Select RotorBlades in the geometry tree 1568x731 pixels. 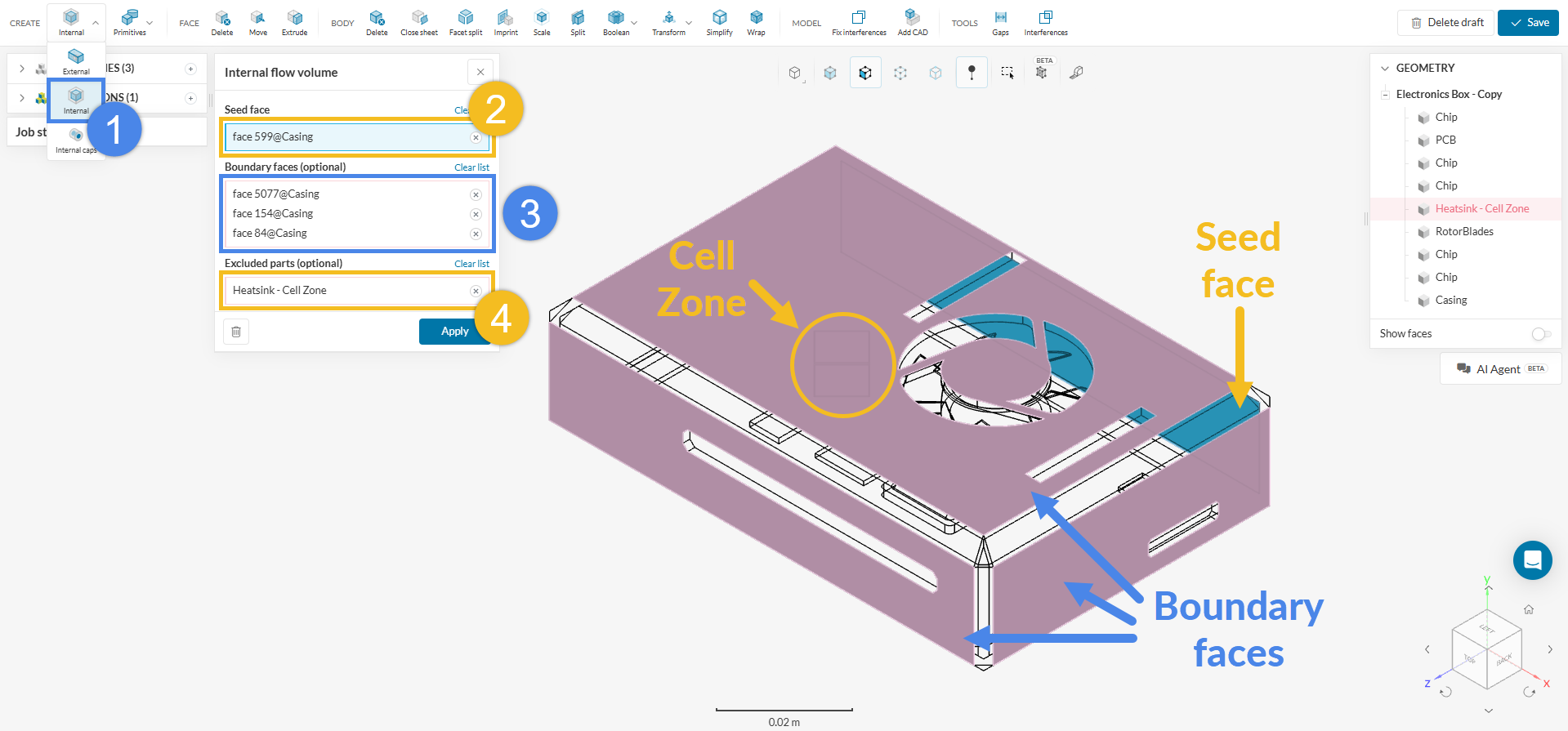pos(1463,232)
